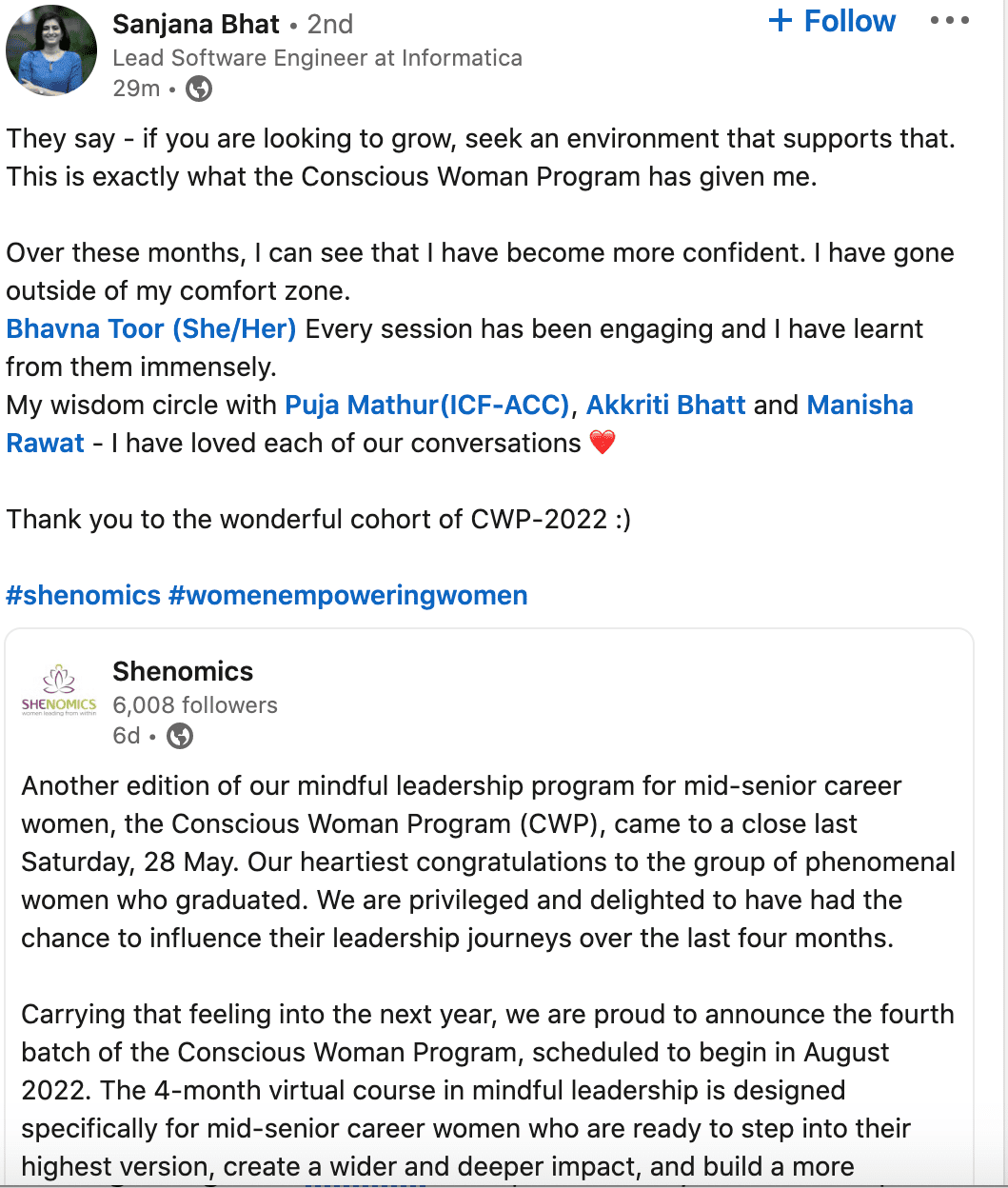Click the 29m post timestamp
This screenshot has width=1008, height=1188.
coord(135,89)
